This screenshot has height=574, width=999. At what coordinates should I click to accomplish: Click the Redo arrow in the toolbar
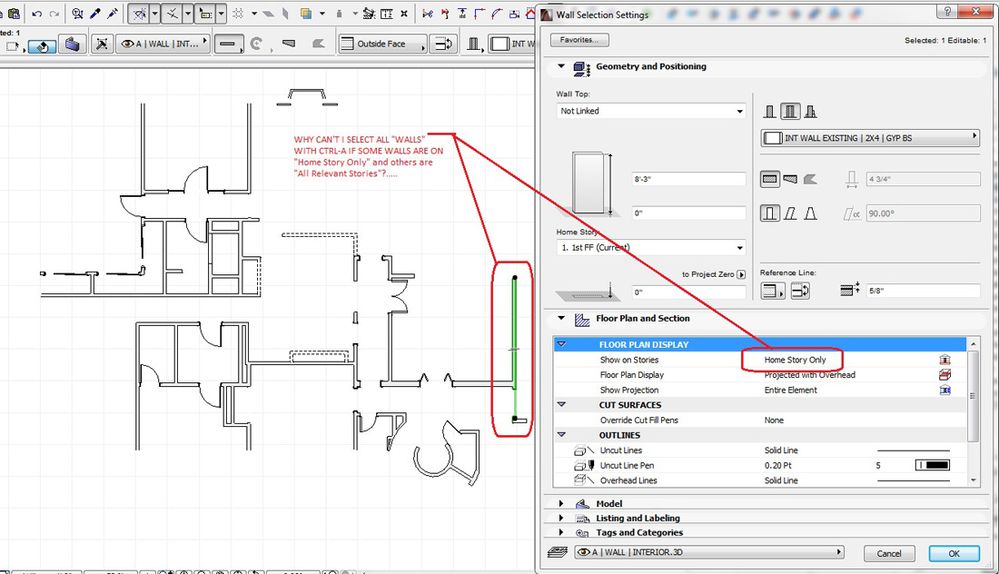pyautogui.click(x=55, y=13)
